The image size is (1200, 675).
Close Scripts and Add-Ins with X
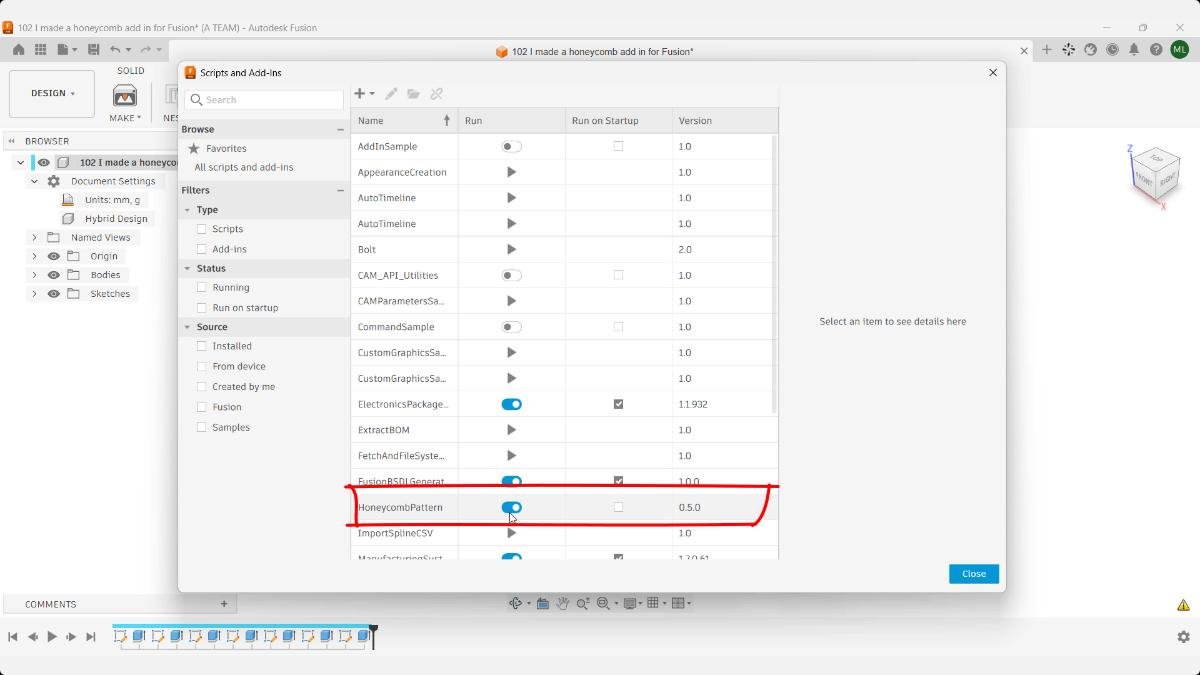993,72
